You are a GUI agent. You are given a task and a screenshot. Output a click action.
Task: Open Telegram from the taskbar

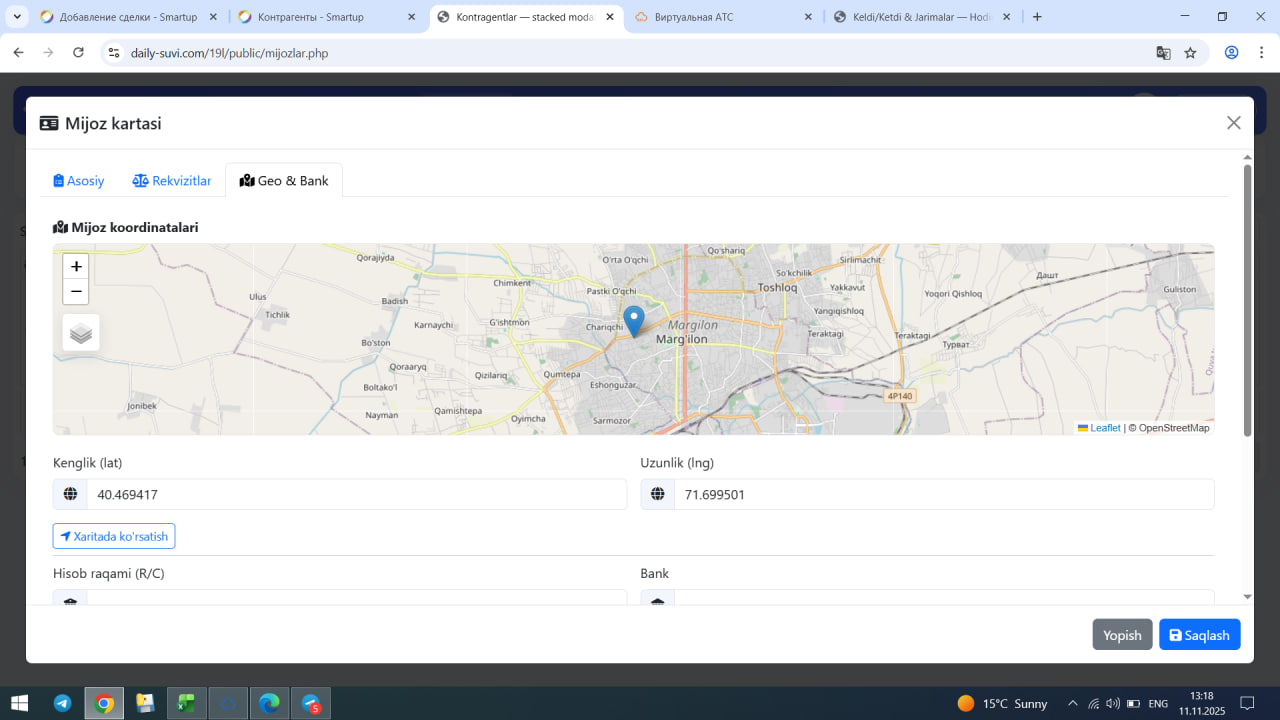coord(63,704)
